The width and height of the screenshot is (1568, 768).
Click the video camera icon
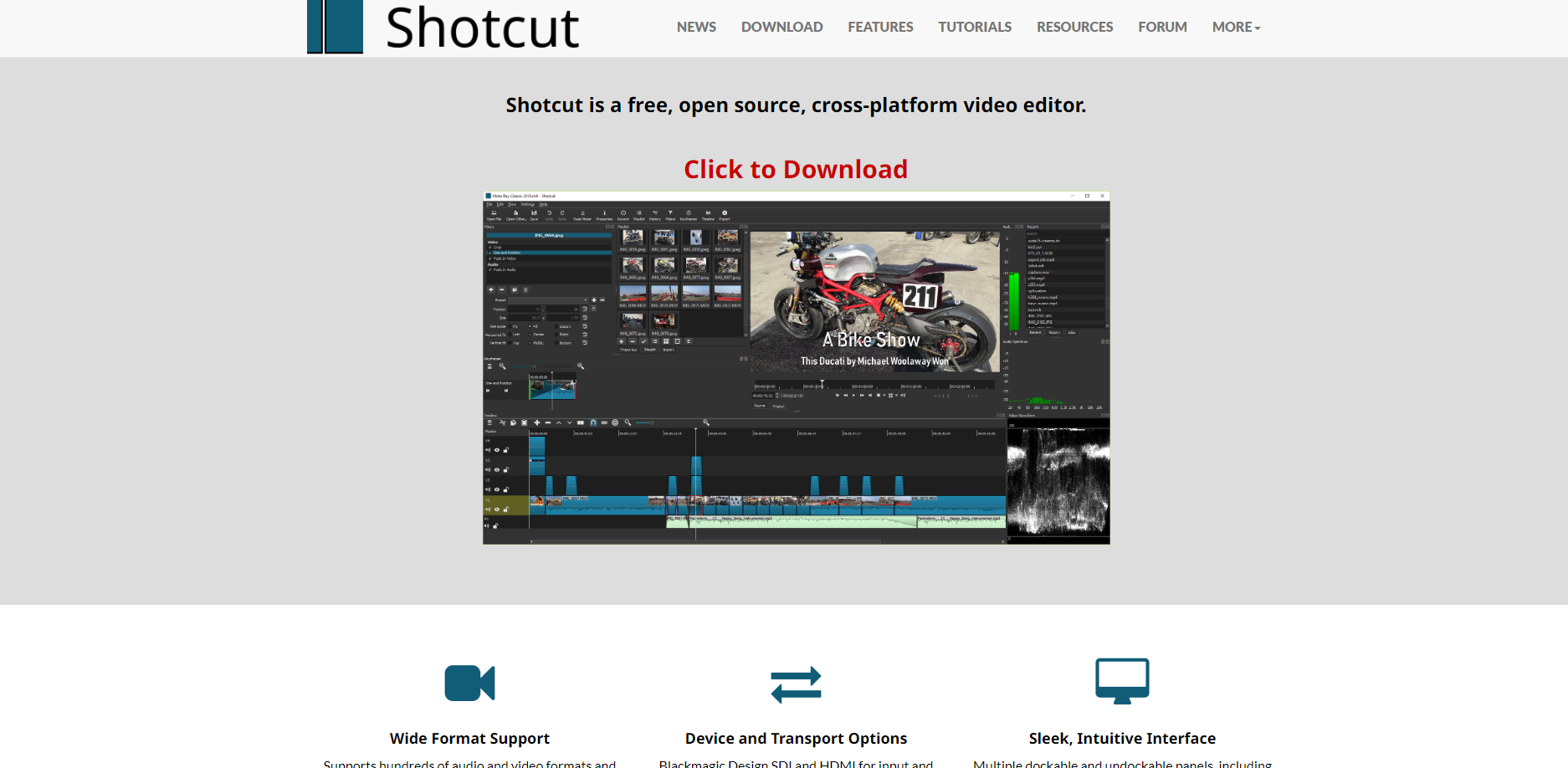(469, 683)
